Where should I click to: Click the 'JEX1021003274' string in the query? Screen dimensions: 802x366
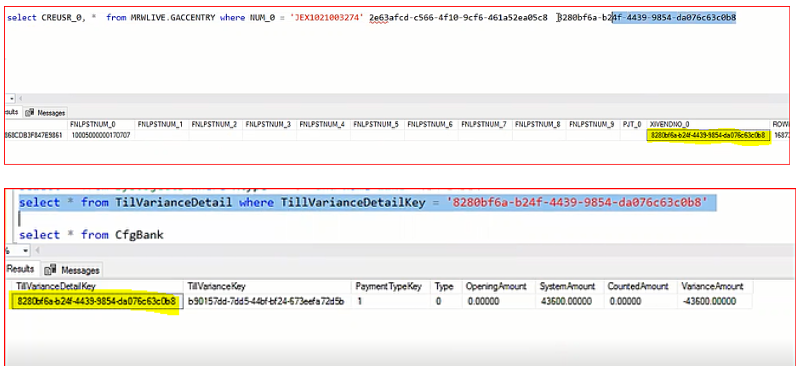coord(327,18)
